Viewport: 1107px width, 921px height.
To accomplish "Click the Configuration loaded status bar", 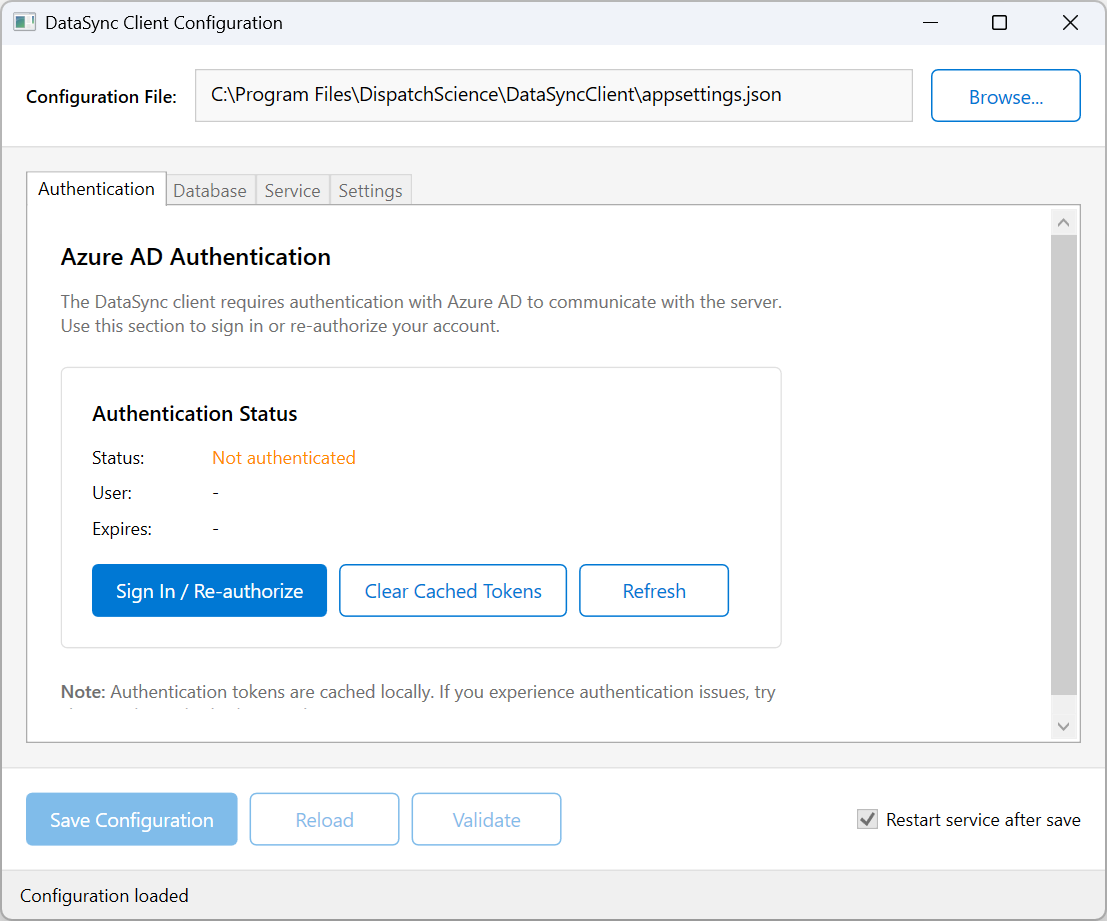I will click(x=104, y=895).
